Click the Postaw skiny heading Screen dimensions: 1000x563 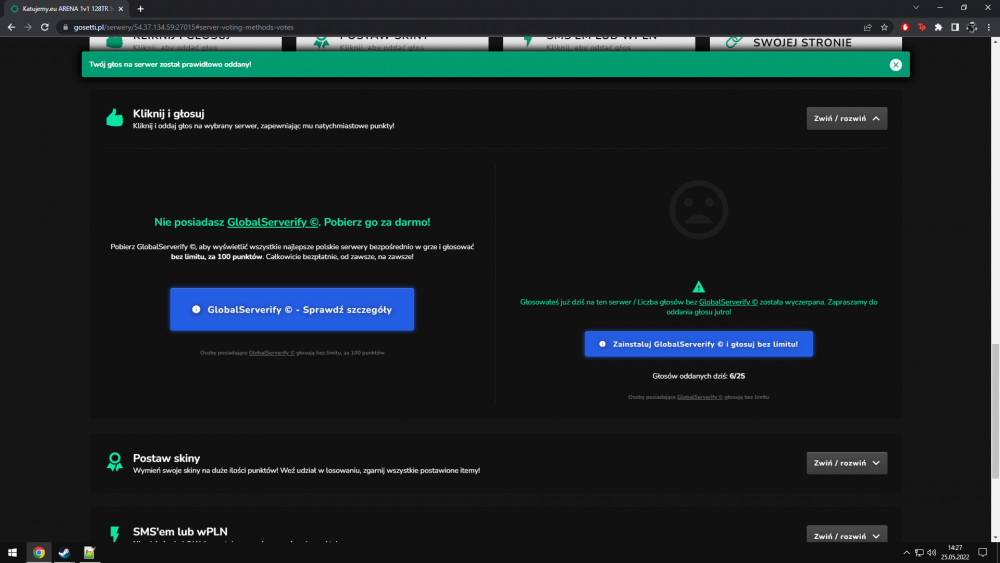pos(166,458)
